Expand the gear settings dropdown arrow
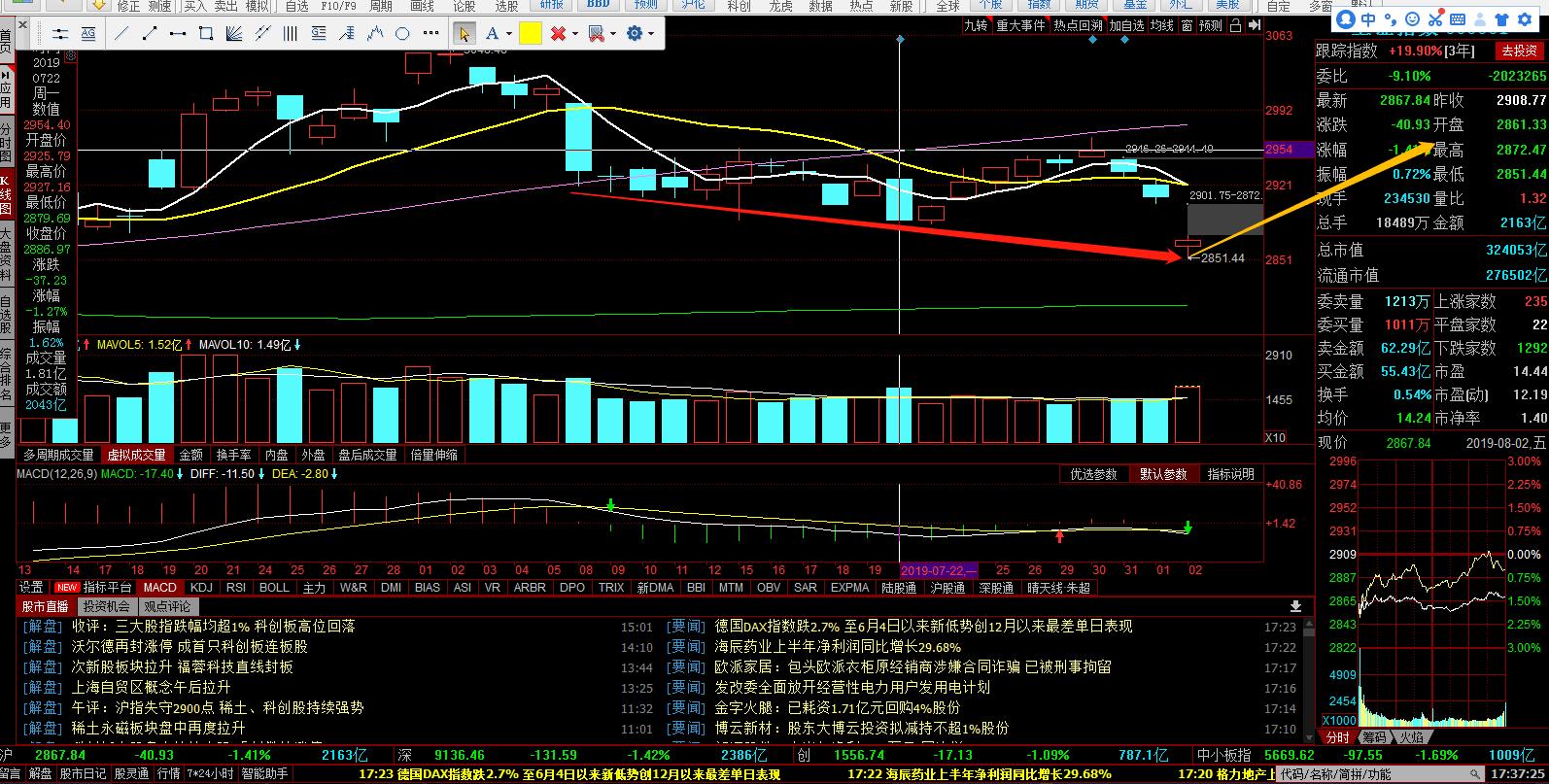The image size is (1549, 784). (x=651, y=34)
